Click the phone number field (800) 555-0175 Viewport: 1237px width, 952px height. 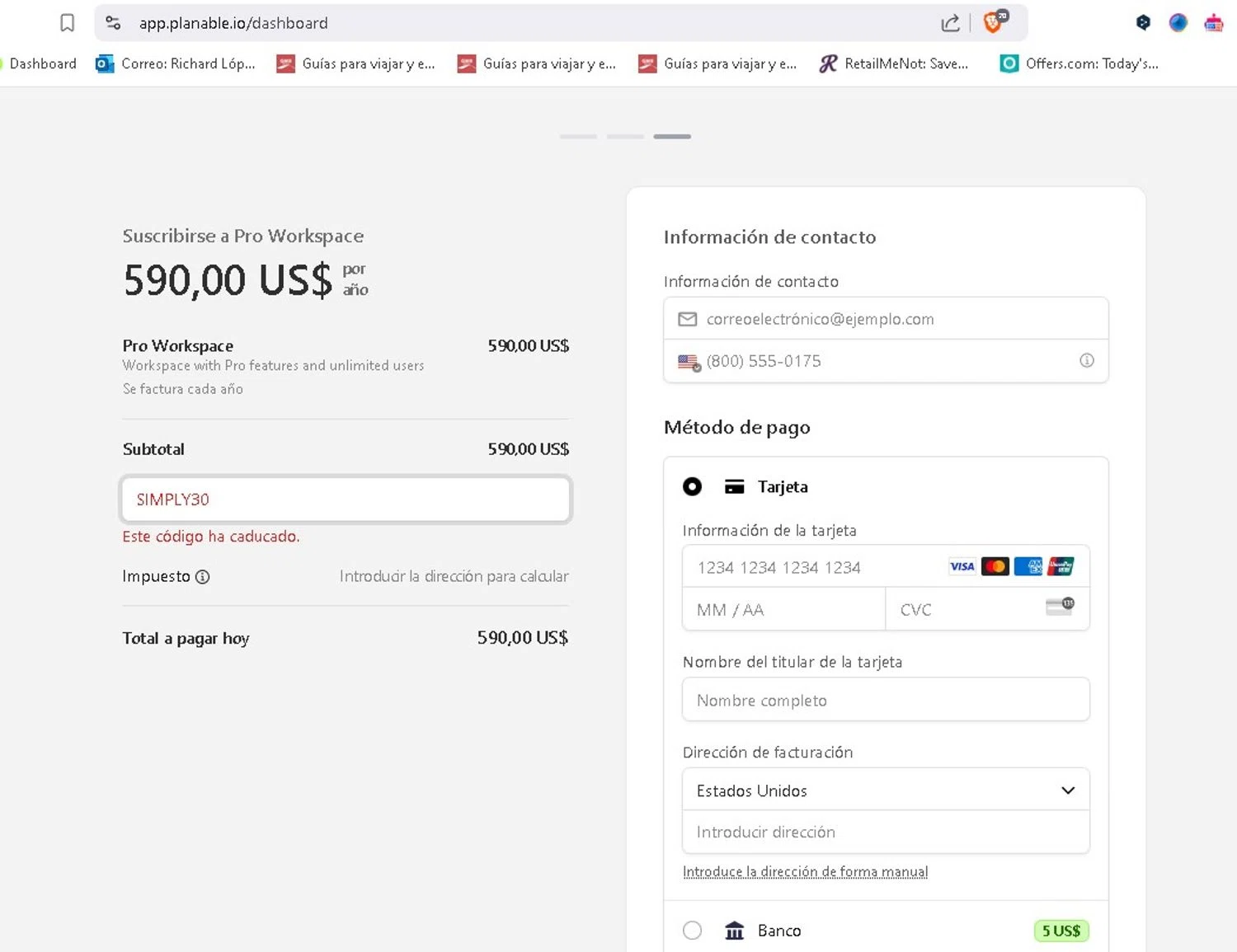coord(886,361)
